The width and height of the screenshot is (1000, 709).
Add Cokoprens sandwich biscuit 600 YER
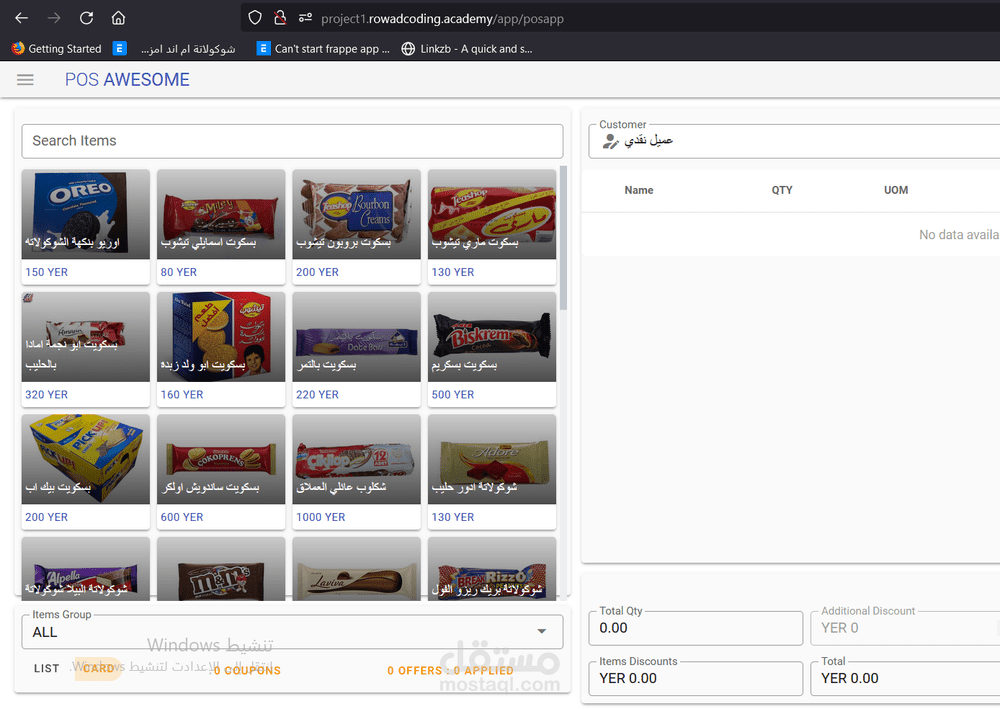point(221,471)
